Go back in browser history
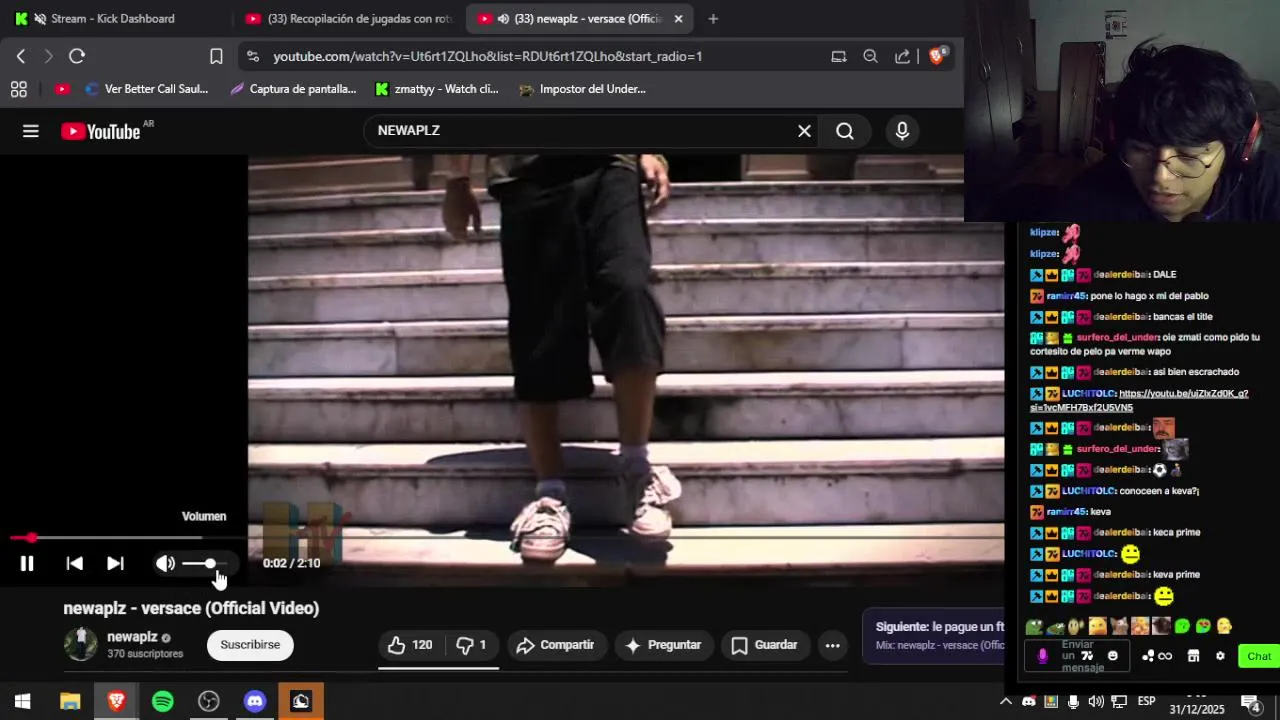The width and height of the screenshot is (1280, 720). coord(21,56)
